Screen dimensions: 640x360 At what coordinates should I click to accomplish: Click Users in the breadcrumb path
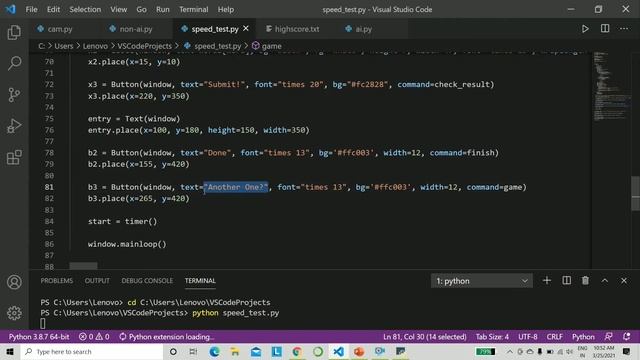64,46
